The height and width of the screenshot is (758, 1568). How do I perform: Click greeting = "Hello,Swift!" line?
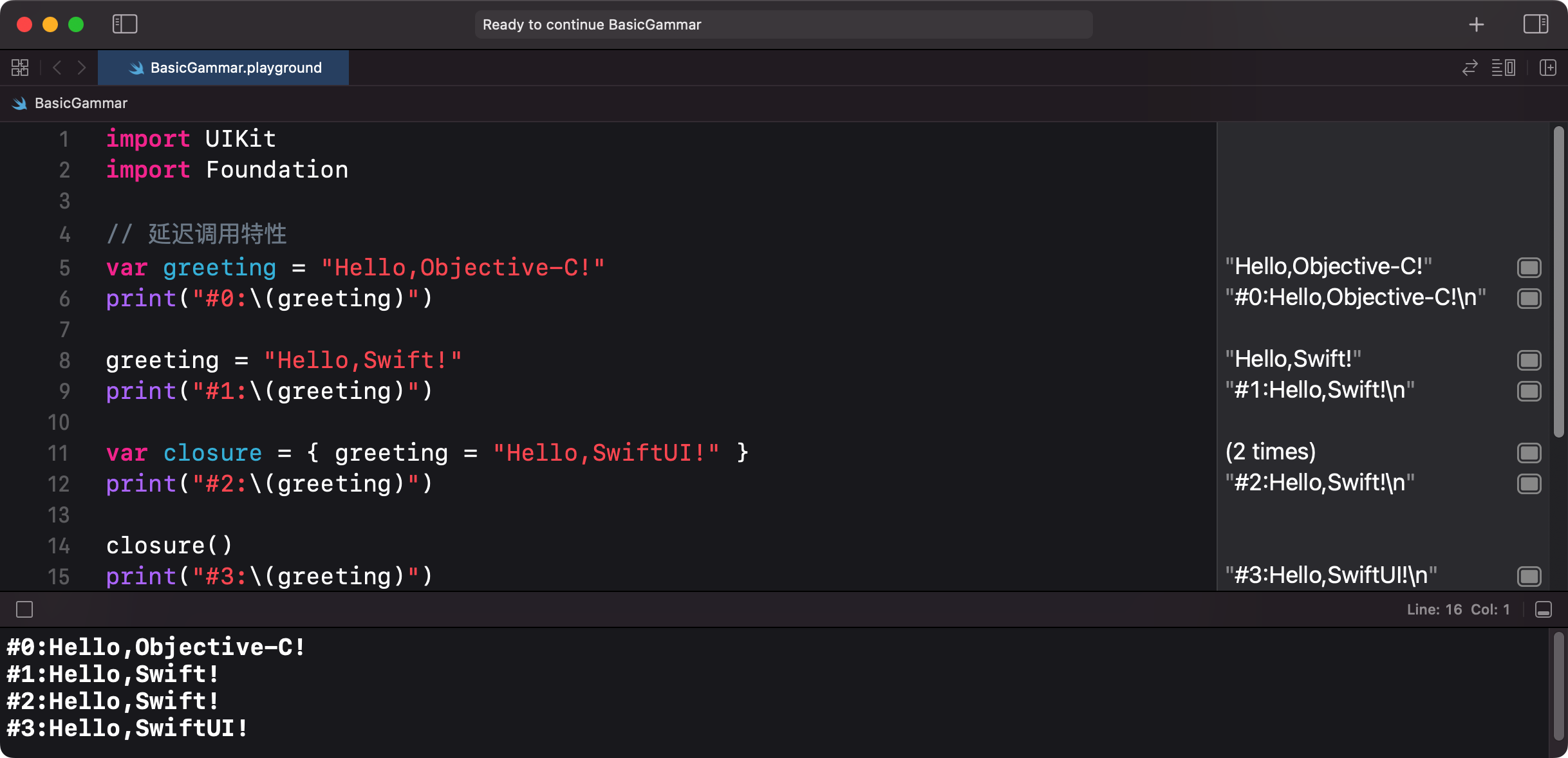click(284, 360)
